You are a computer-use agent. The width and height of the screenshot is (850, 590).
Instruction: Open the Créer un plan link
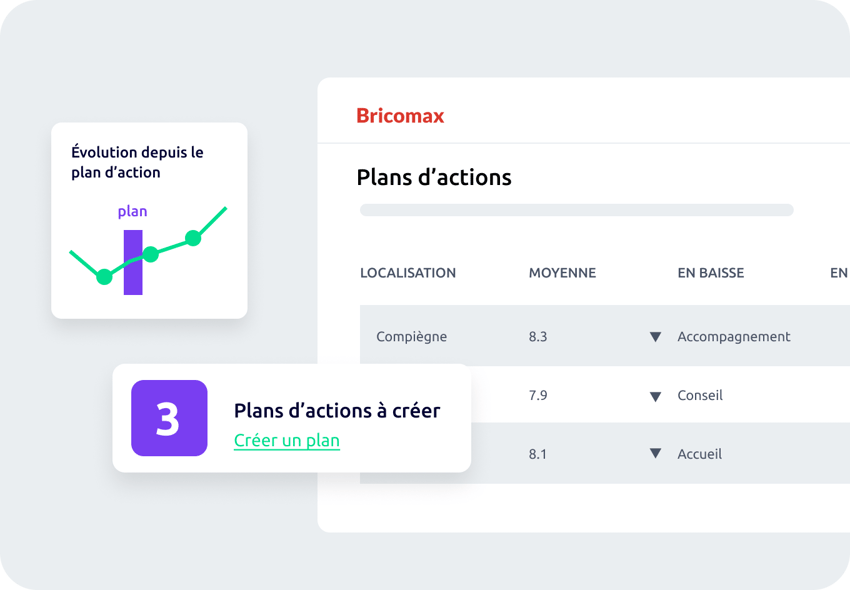(287, 440)
